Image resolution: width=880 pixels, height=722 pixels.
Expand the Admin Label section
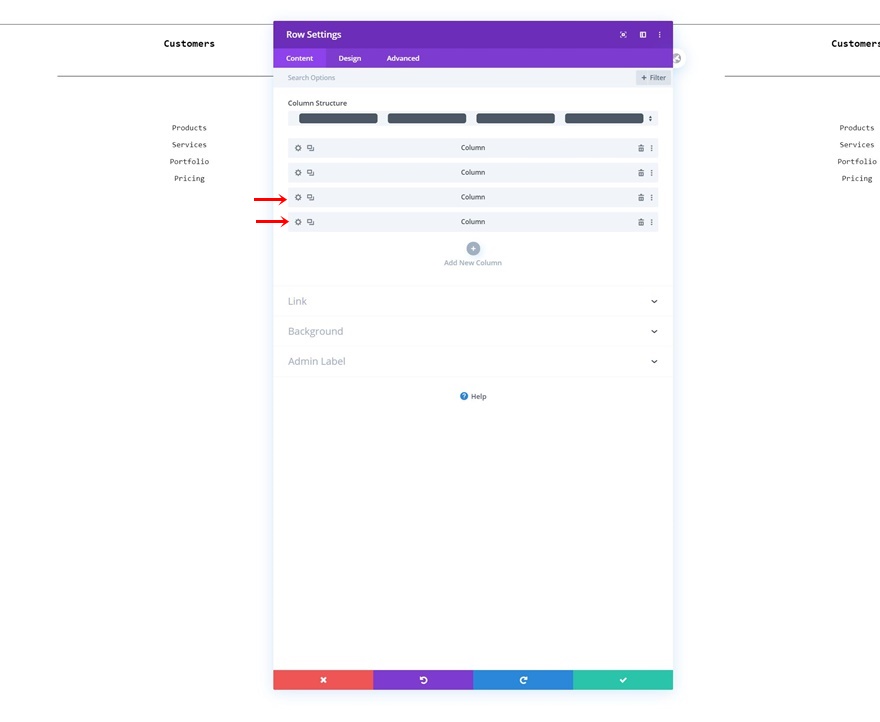[x=473, y=362]
